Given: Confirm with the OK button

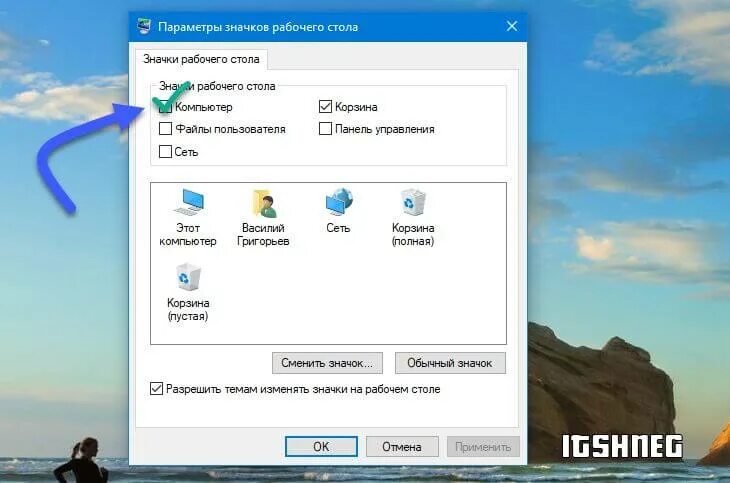Looking at the screenshot, I should pos(321,447).
